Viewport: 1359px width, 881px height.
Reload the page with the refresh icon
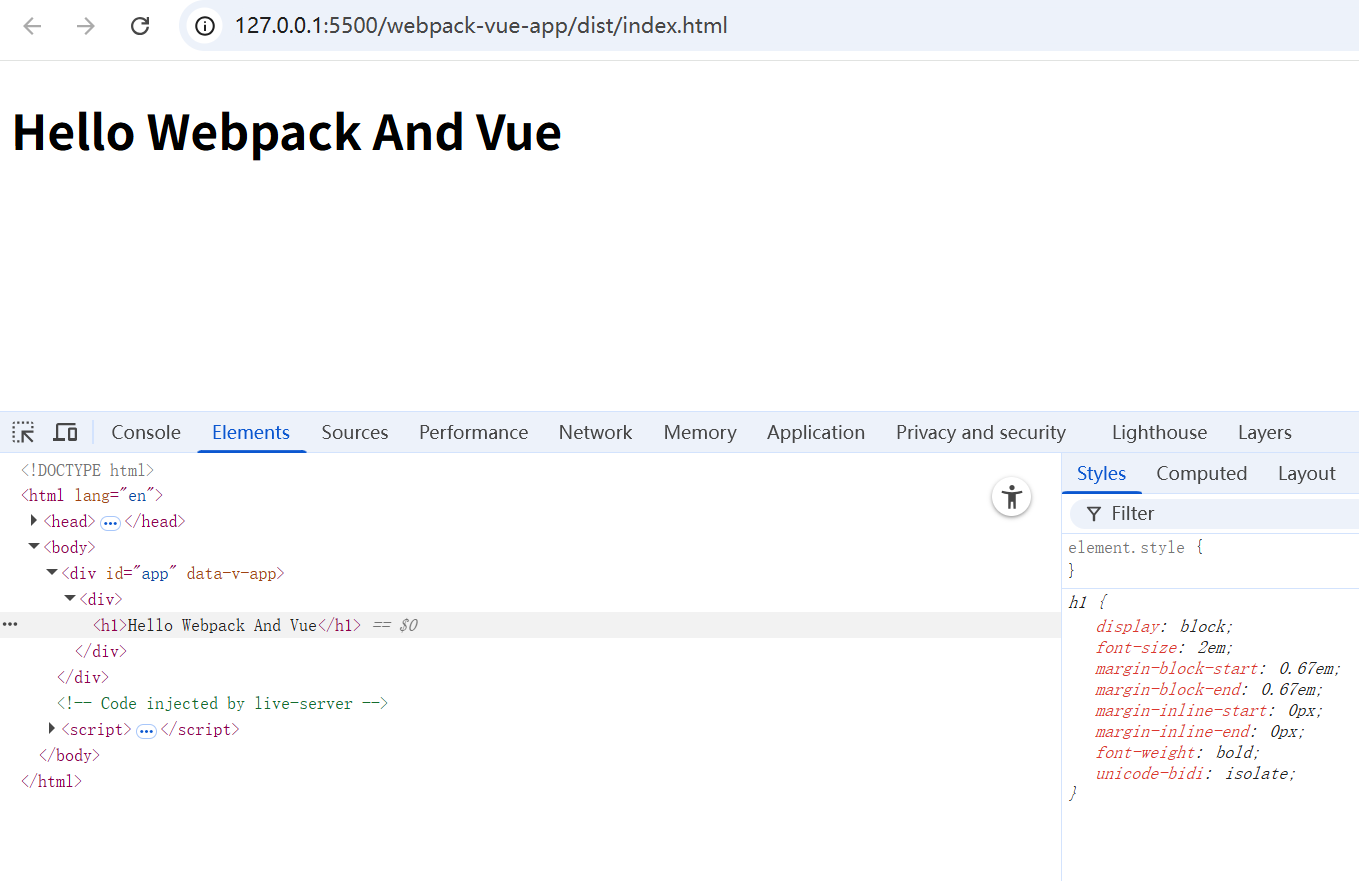pos(140,26)
